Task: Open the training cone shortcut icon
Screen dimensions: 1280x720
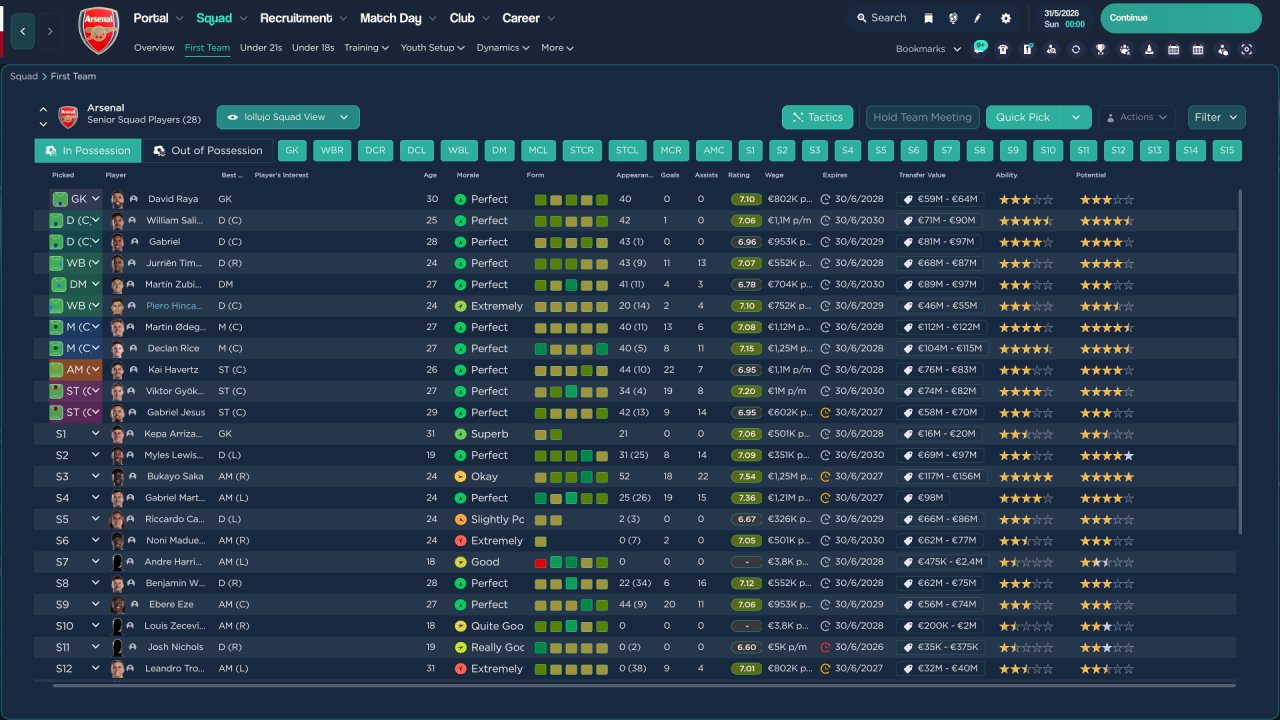Action: click(1149, 49)
